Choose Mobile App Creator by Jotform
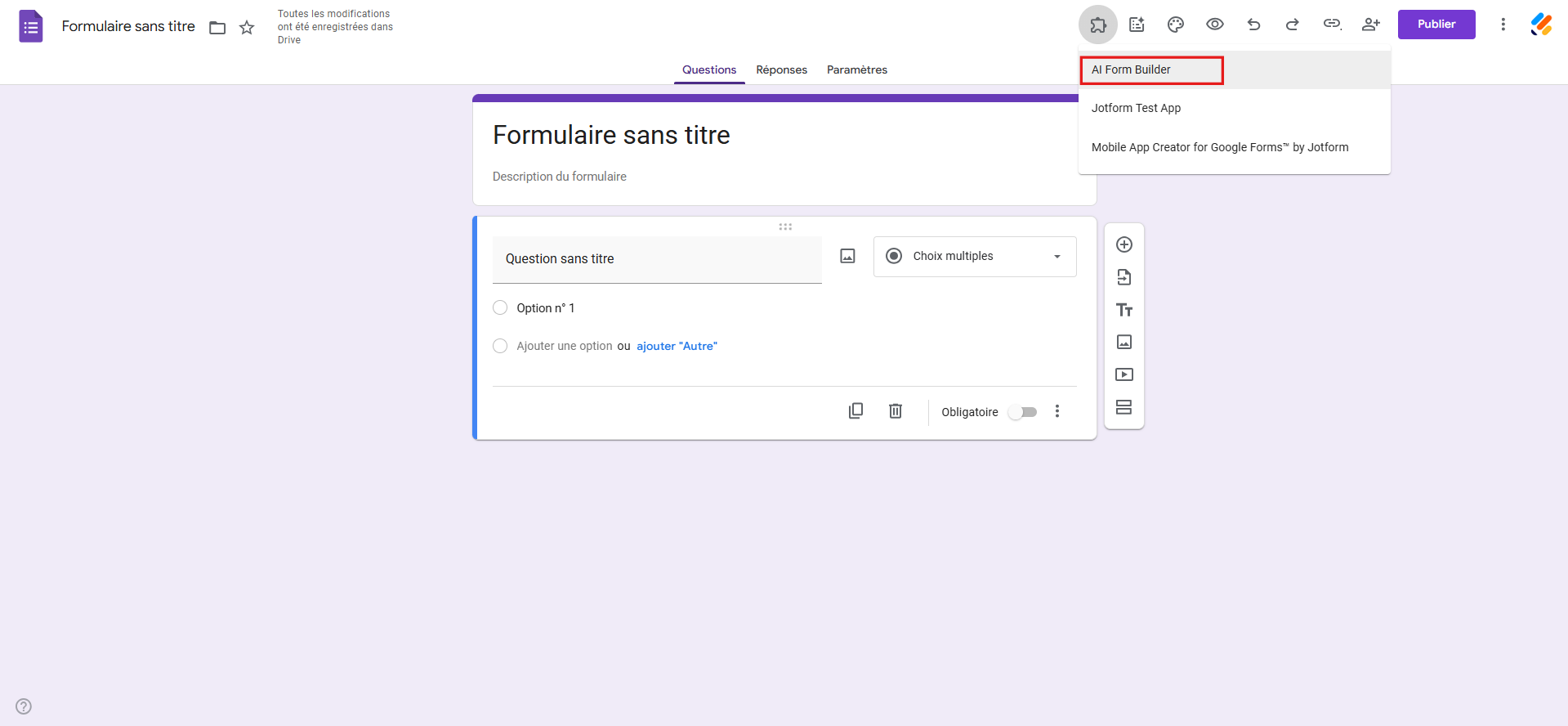 click(1235, 147)
